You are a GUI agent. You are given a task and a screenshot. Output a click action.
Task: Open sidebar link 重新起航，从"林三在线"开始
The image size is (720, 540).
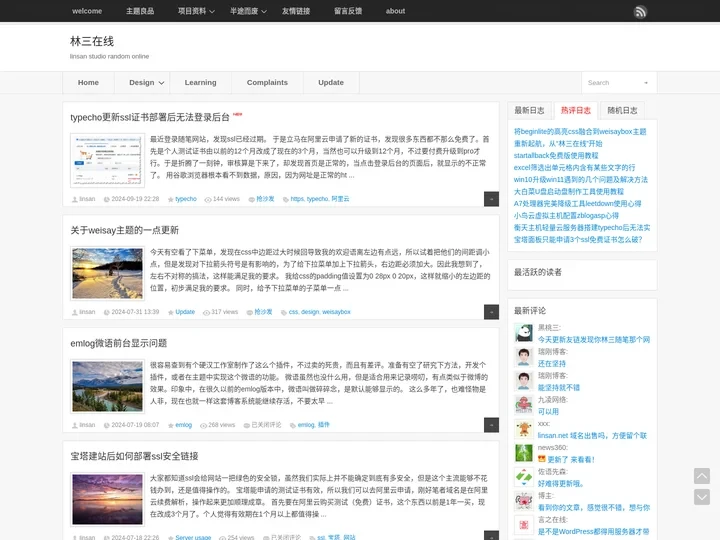[558, 143]
